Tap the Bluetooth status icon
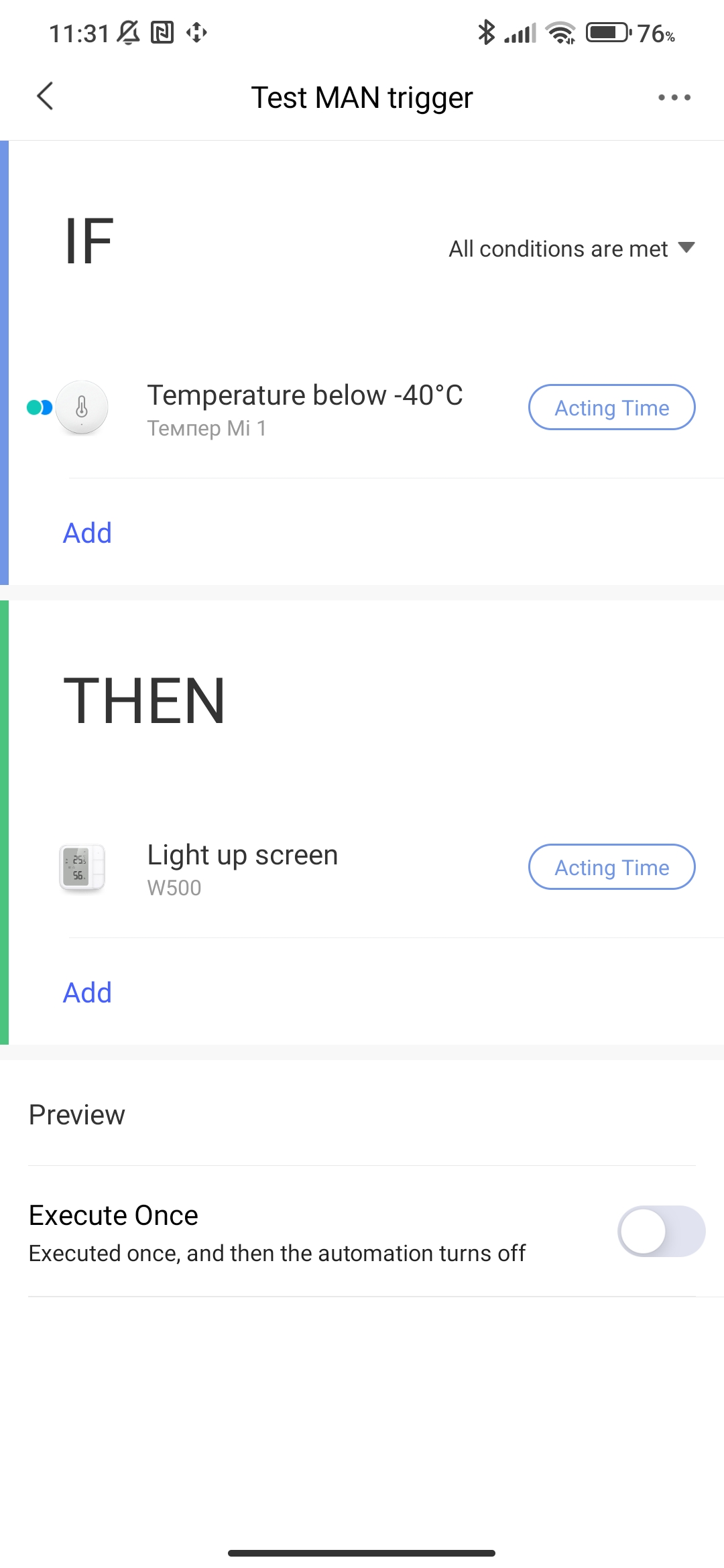Viewport: 724px width, 1568px height. point(486,32)
